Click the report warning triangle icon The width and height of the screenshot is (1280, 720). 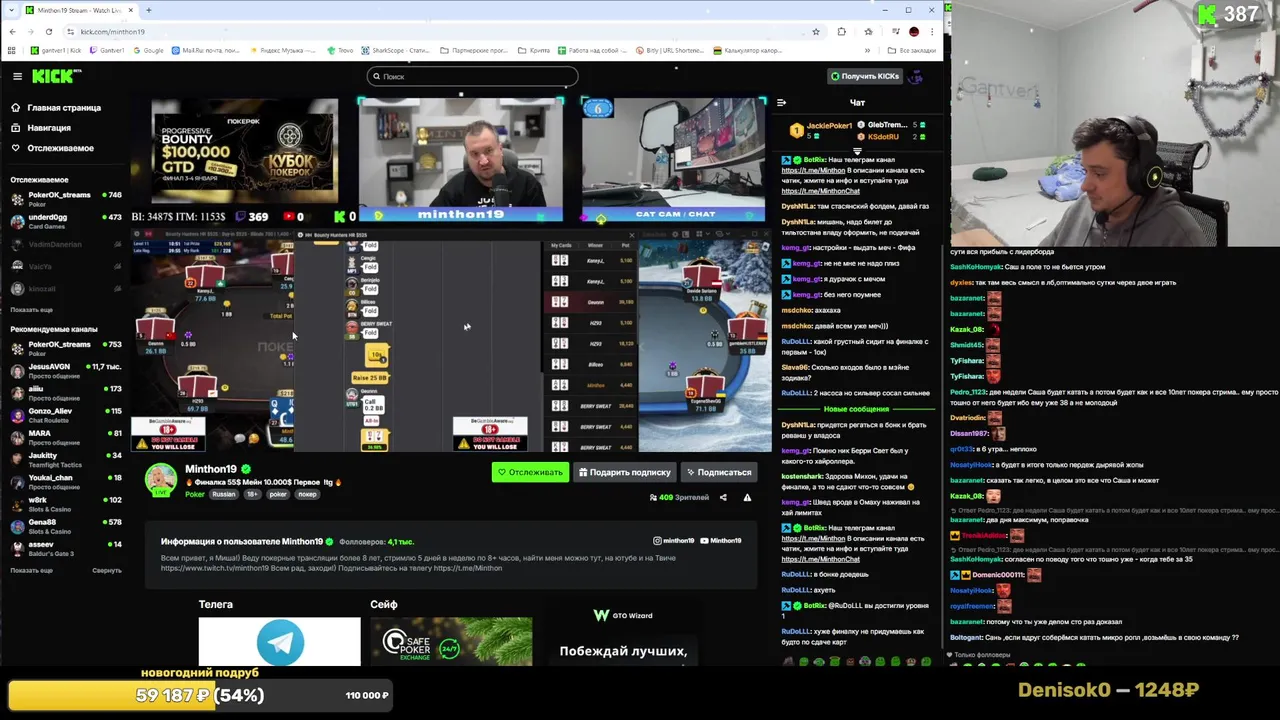tap(747, 497)
